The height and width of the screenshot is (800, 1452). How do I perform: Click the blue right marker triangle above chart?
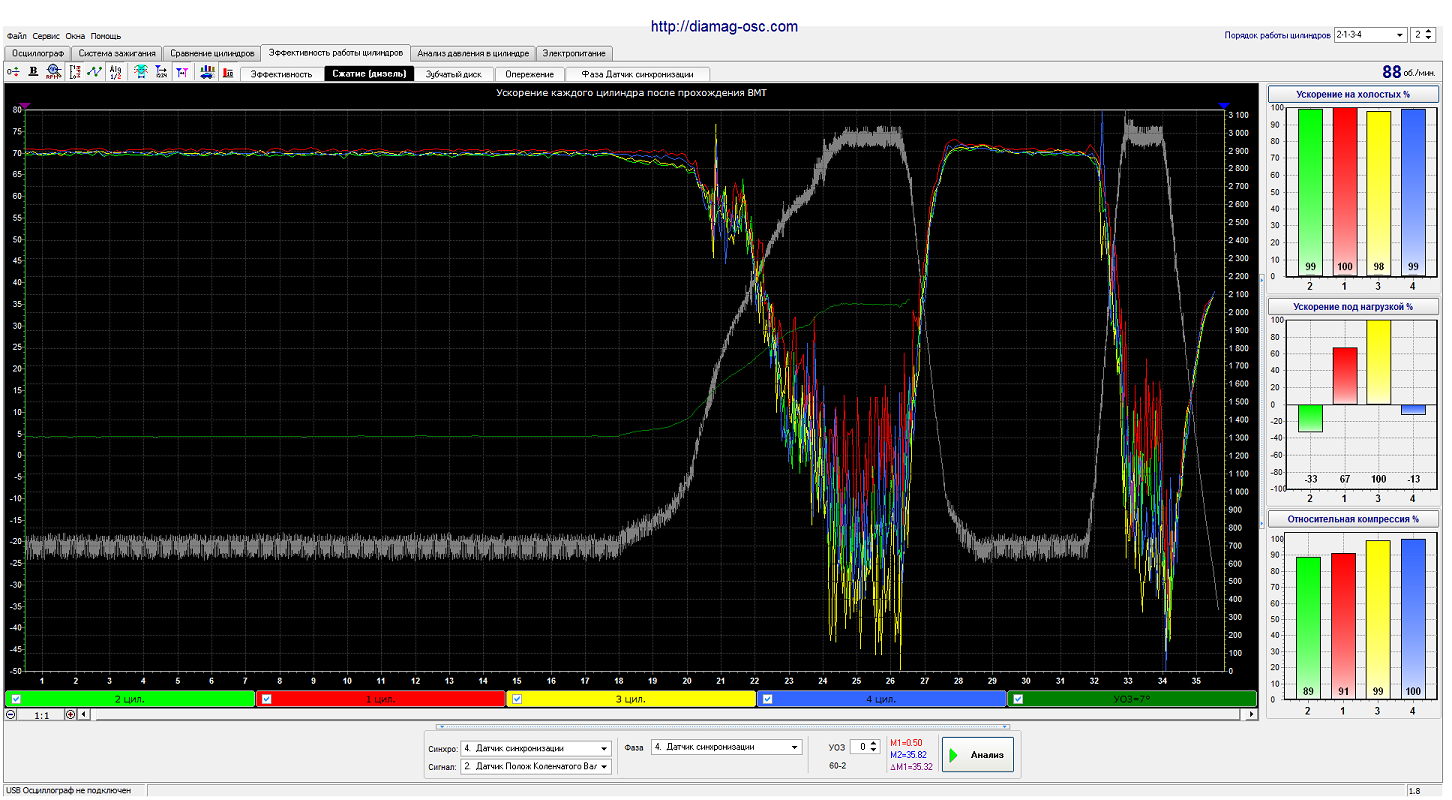coord(1223,104)
